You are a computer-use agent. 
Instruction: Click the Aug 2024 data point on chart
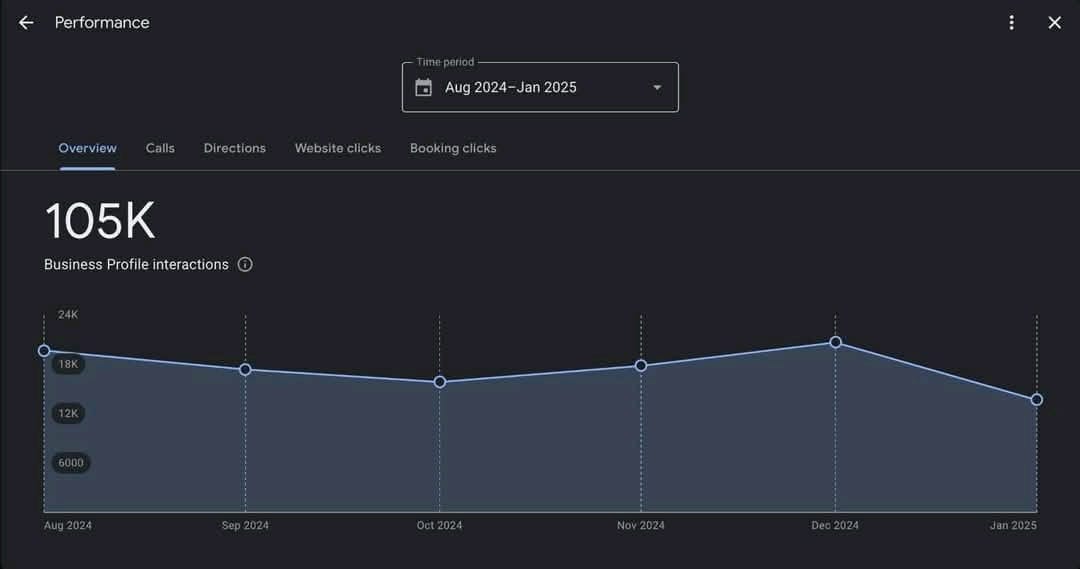click(44, 351)
